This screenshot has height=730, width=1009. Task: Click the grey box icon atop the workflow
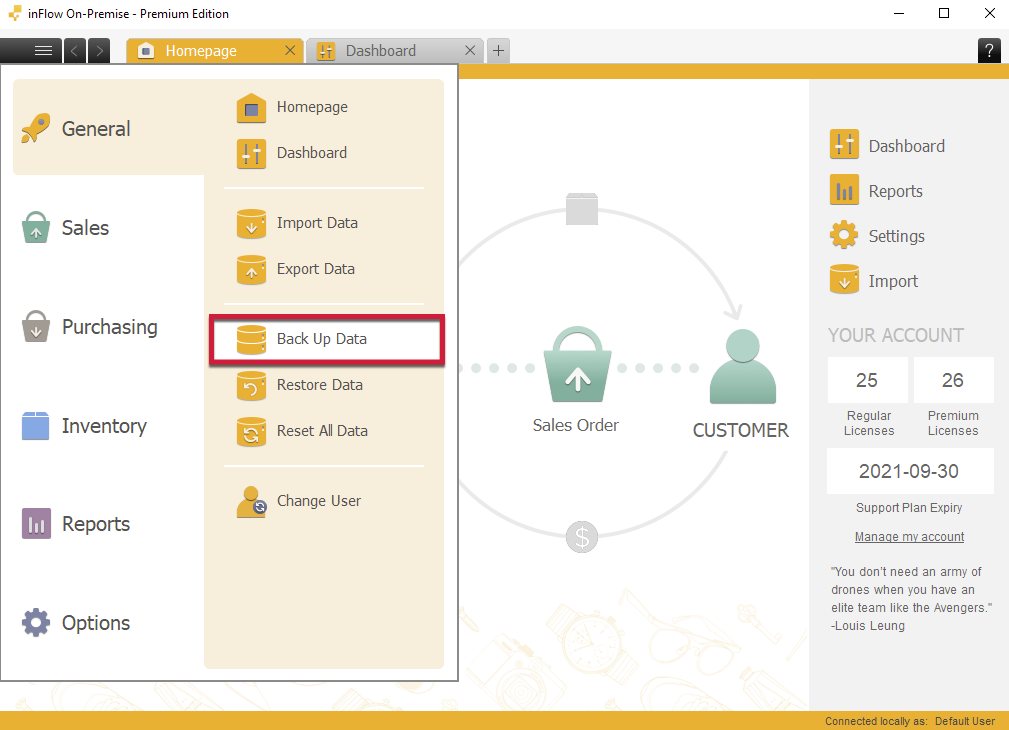(582, 209)
